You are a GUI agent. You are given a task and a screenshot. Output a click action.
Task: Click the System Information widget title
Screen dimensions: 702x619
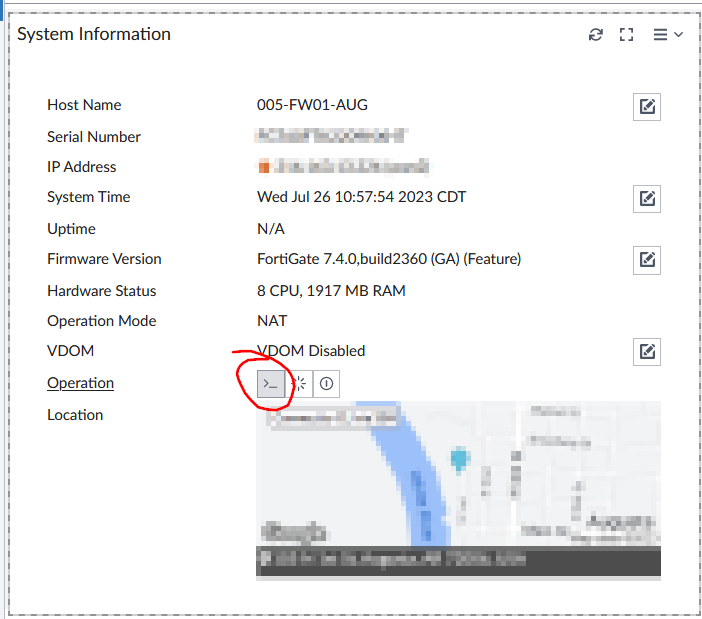pyautogui.click(x=94, y=34)
